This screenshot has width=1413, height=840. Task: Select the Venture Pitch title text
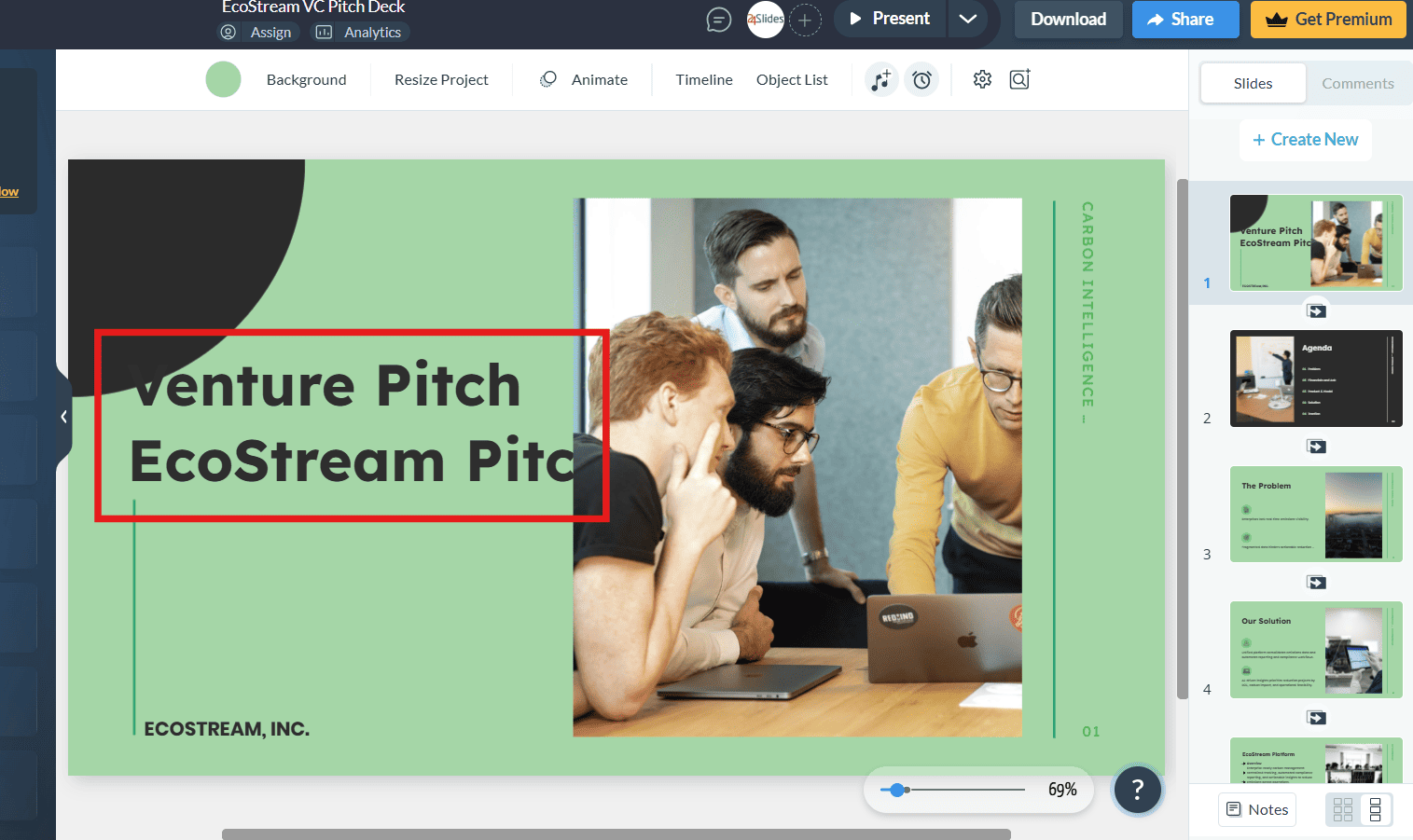tap(352, 424)
